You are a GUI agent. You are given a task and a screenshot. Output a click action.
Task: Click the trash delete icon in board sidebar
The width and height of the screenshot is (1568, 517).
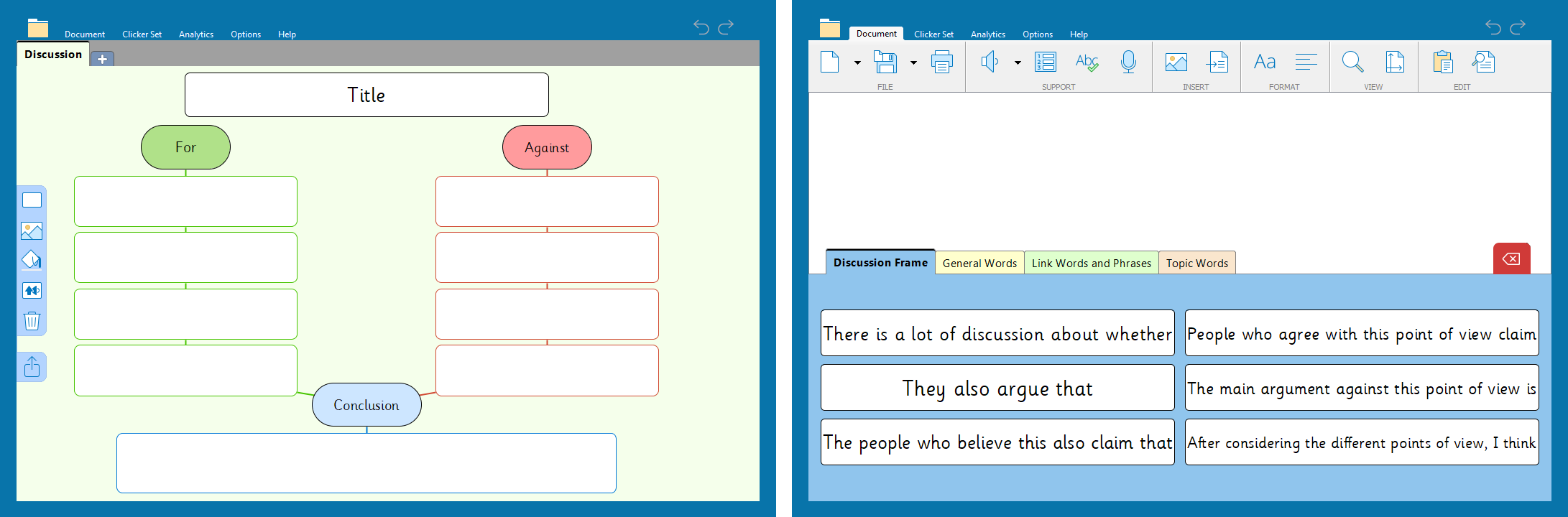[32, 320]
